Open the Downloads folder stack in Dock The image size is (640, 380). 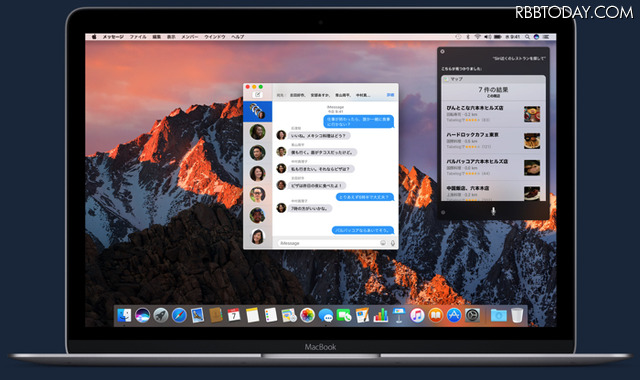498,315
